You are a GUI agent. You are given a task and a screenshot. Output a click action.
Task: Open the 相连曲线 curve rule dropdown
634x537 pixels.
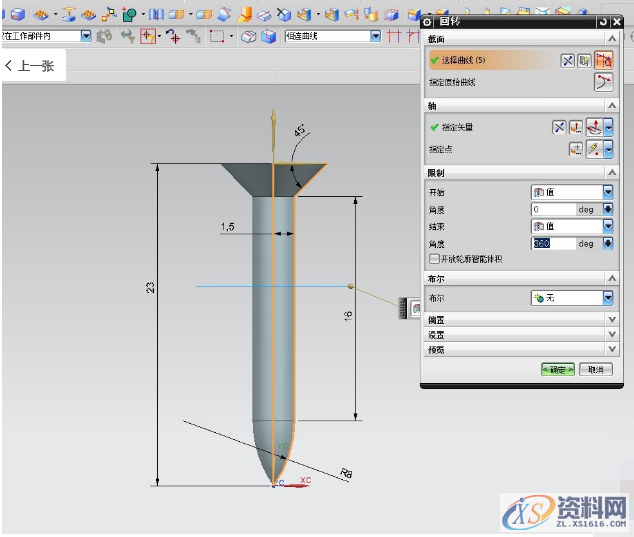[x=376, y=36]
